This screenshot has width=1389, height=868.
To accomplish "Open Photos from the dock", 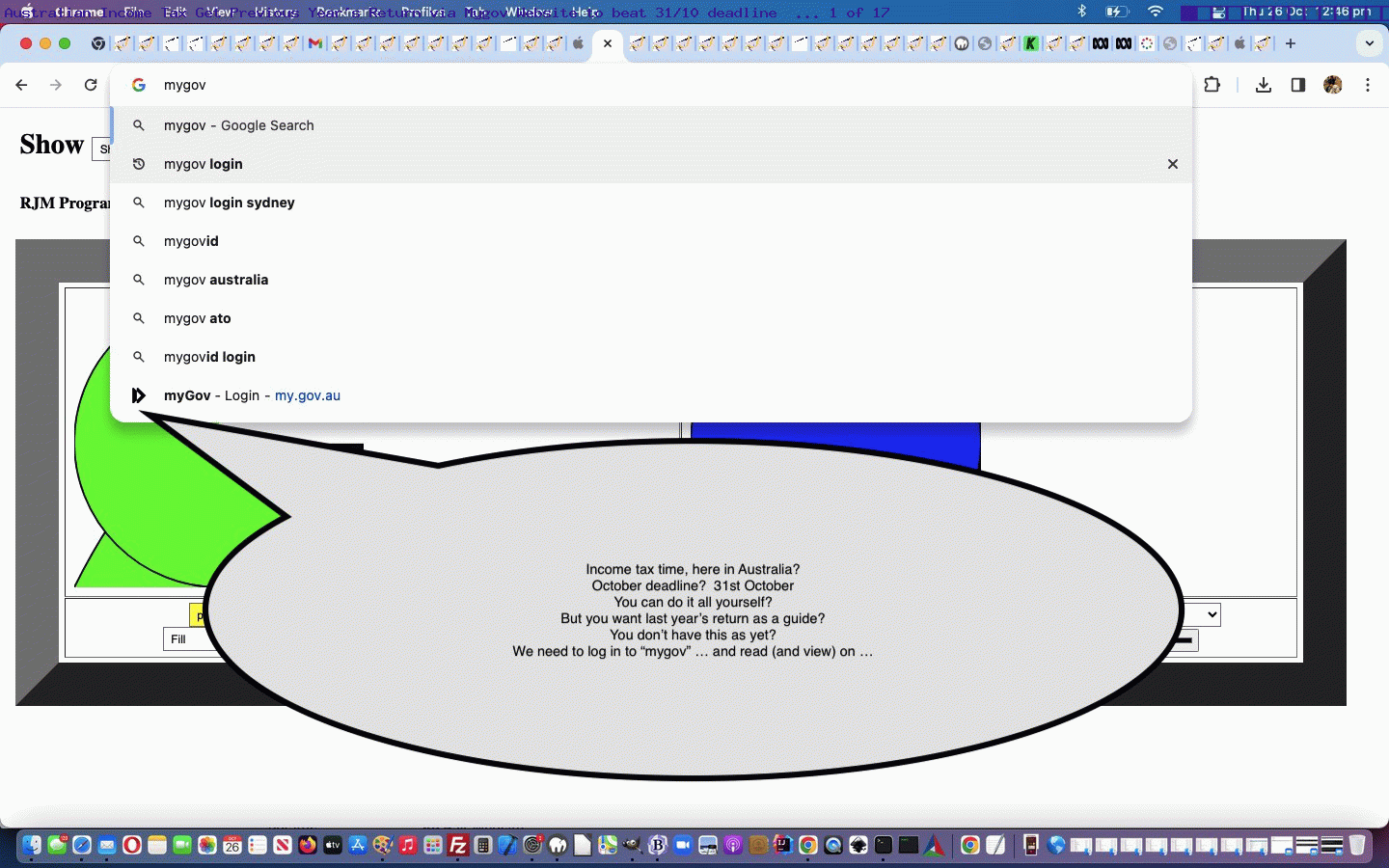I will click(x=207, y=845).
